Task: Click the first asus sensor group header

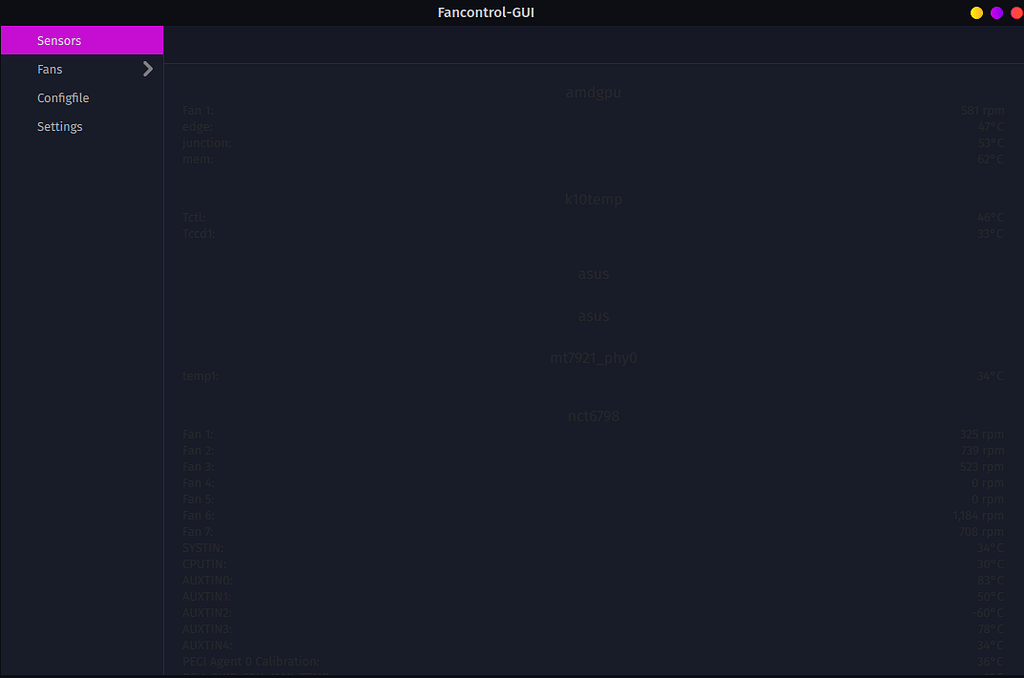Action: (x=593, y=273)
